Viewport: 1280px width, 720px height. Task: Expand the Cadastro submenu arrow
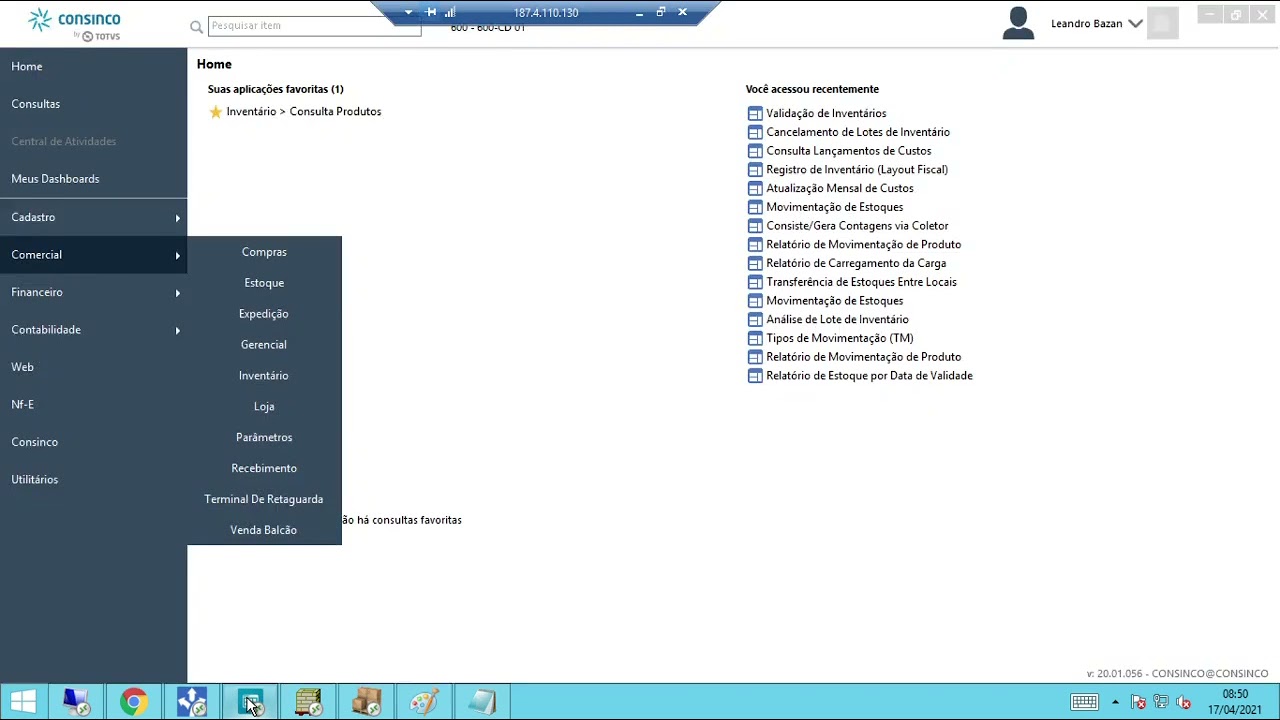(x=178, y=218)
